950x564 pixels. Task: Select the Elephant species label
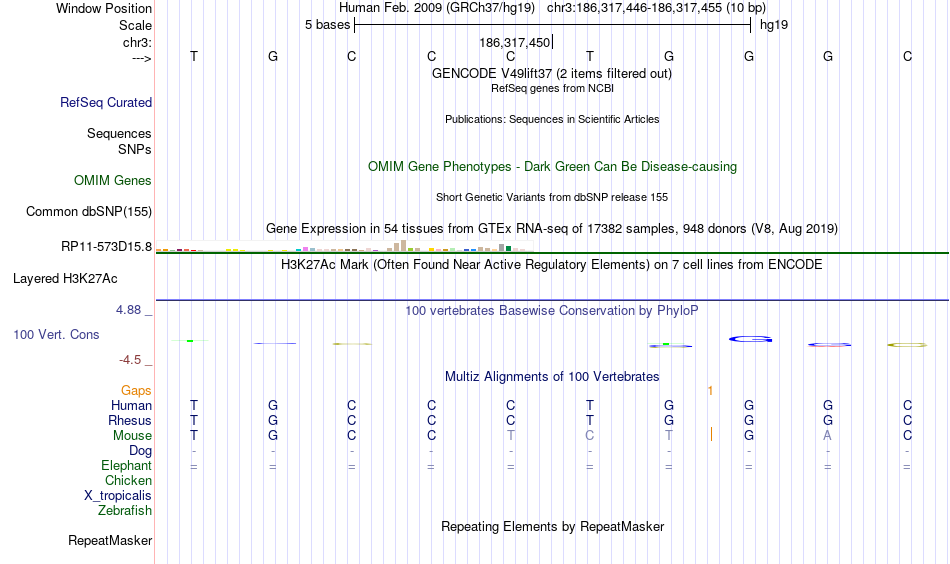[x=126, y=465]
